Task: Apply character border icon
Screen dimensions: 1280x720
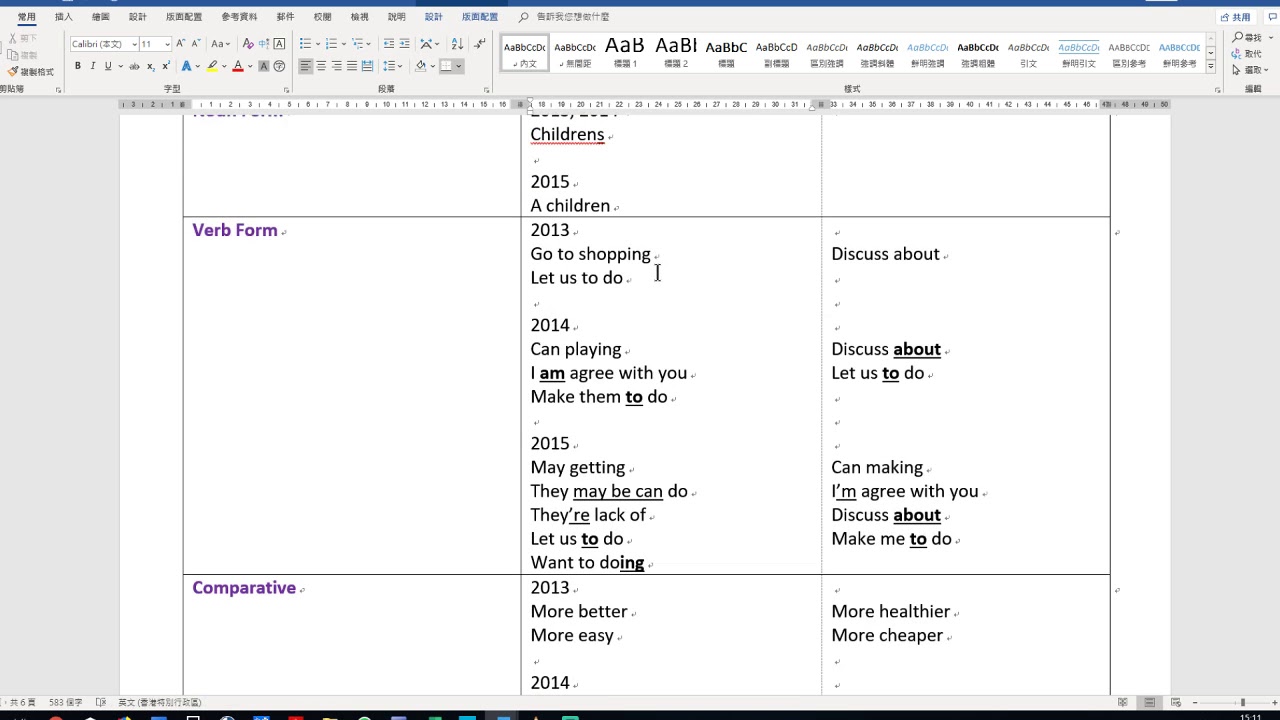Action: (279, 44)
